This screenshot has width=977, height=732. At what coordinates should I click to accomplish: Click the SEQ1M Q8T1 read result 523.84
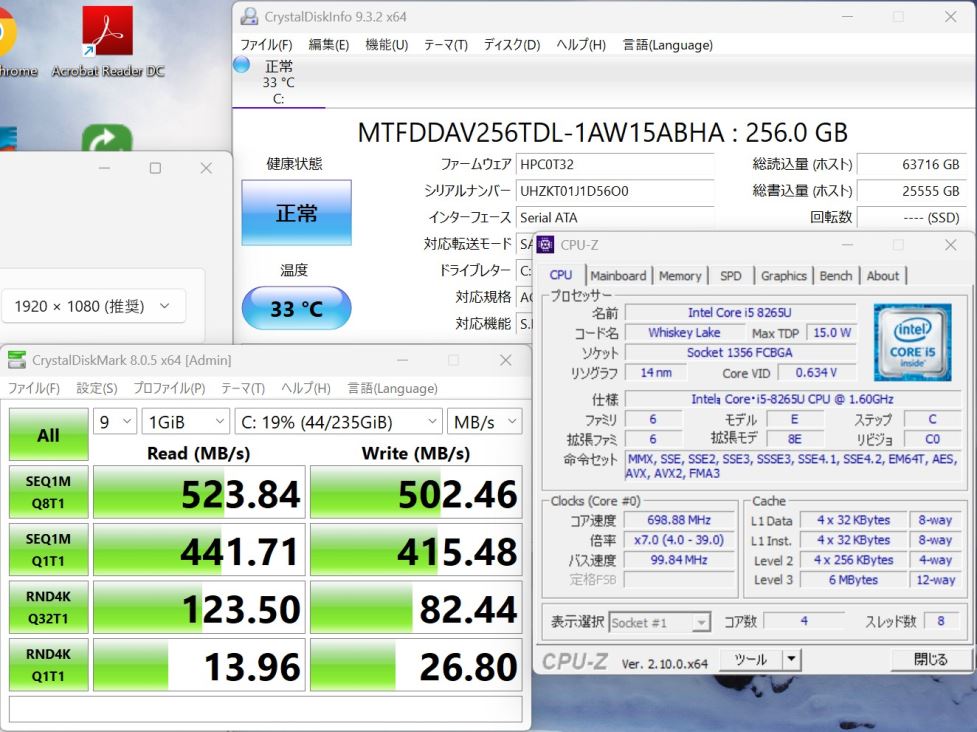[x=199, y=492]
